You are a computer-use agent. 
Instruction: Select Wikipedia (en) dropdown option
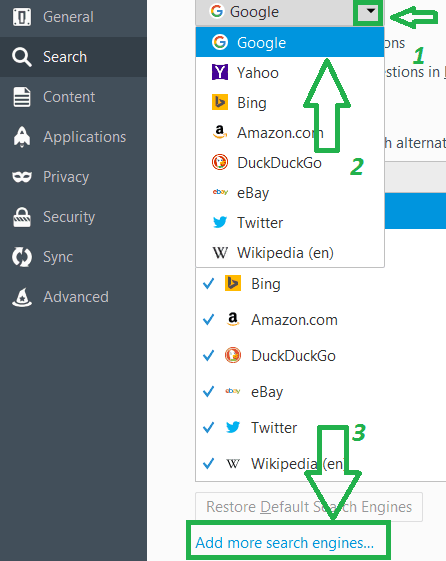[290, 253]
